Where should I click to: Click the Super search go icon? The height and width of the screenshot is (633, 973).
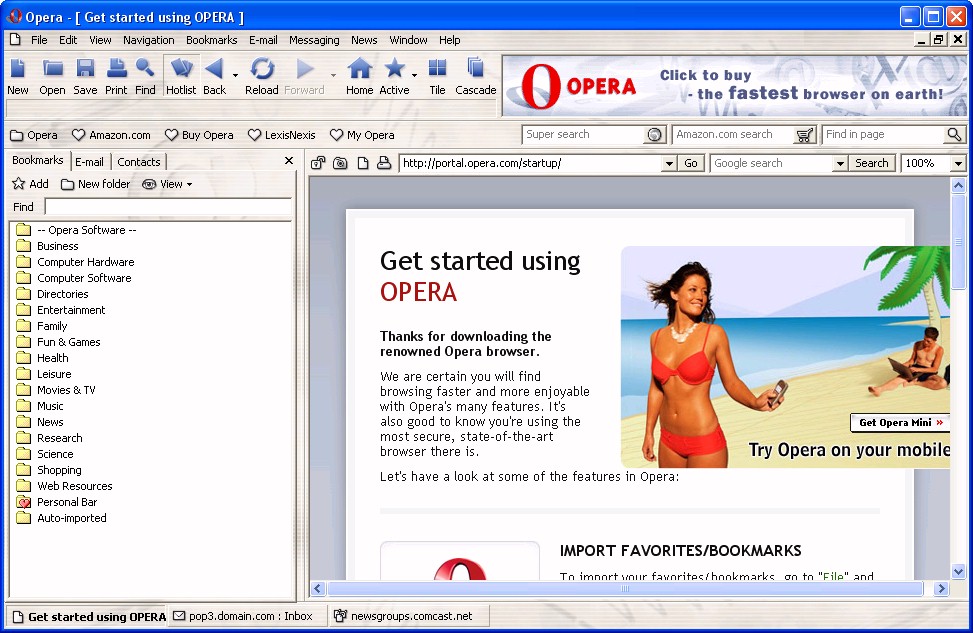pos(654,135)
